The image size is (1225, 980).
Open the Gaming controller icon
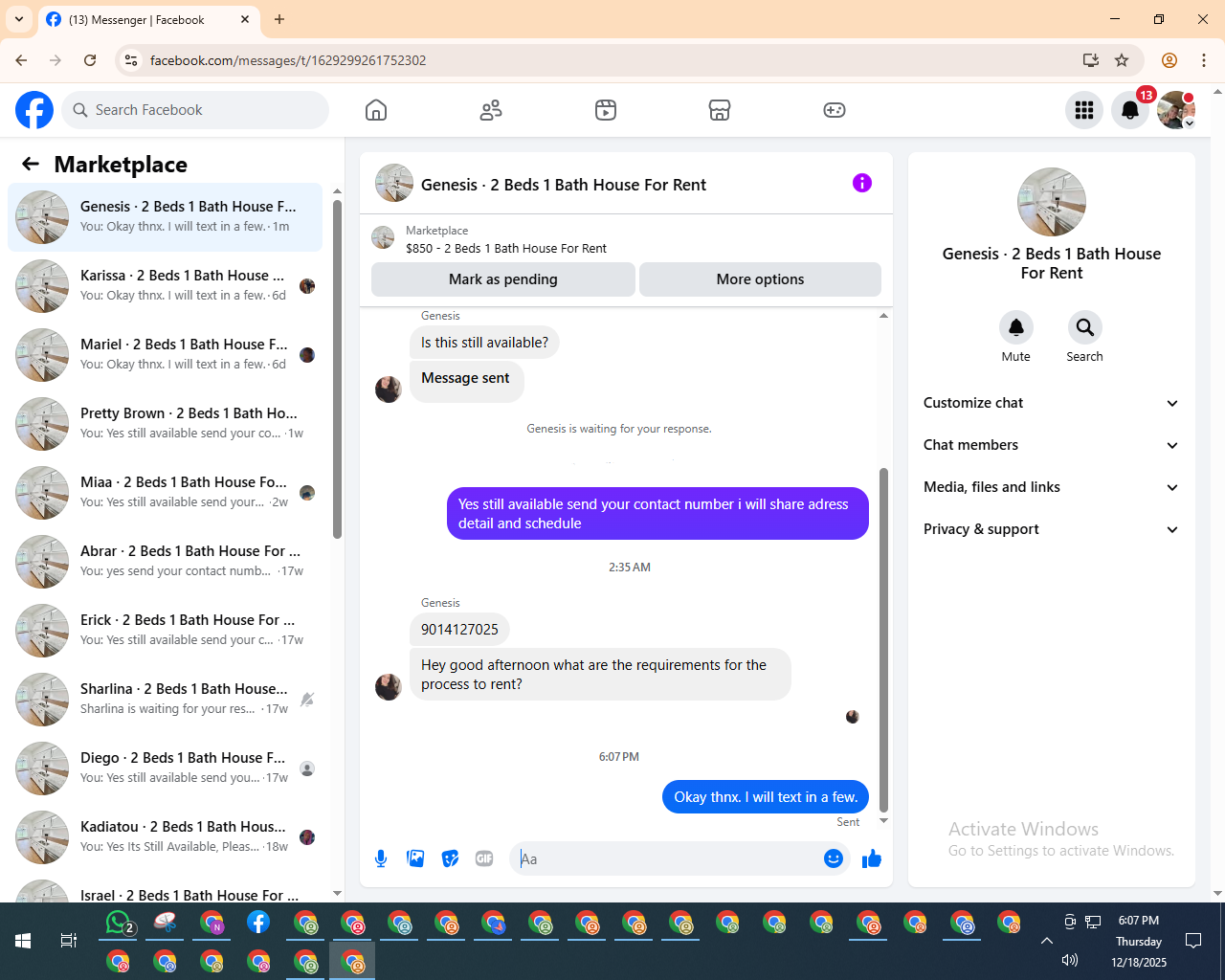(835, 110)
